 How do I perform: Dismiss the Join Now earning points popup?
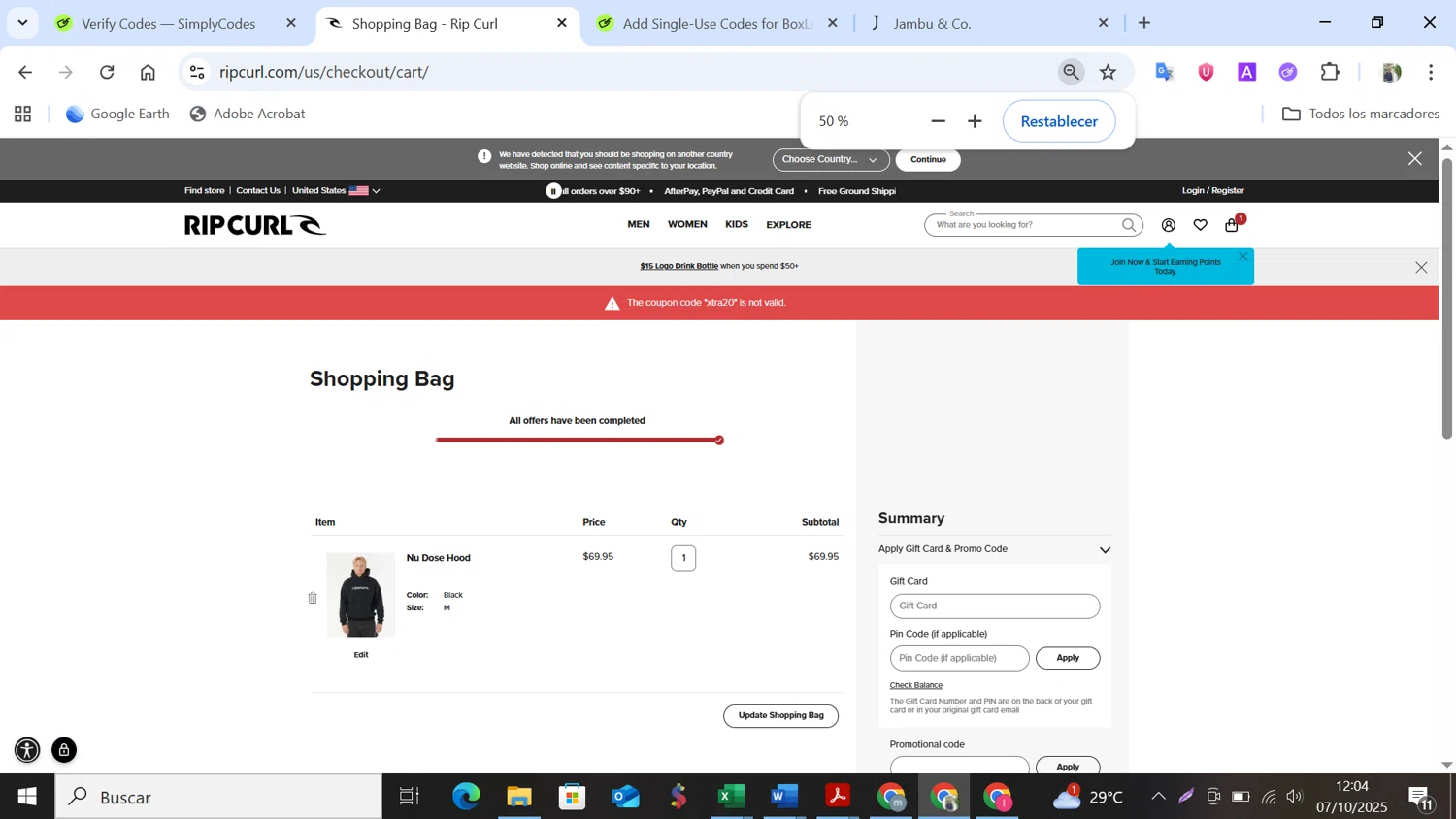click(1243, 257)
